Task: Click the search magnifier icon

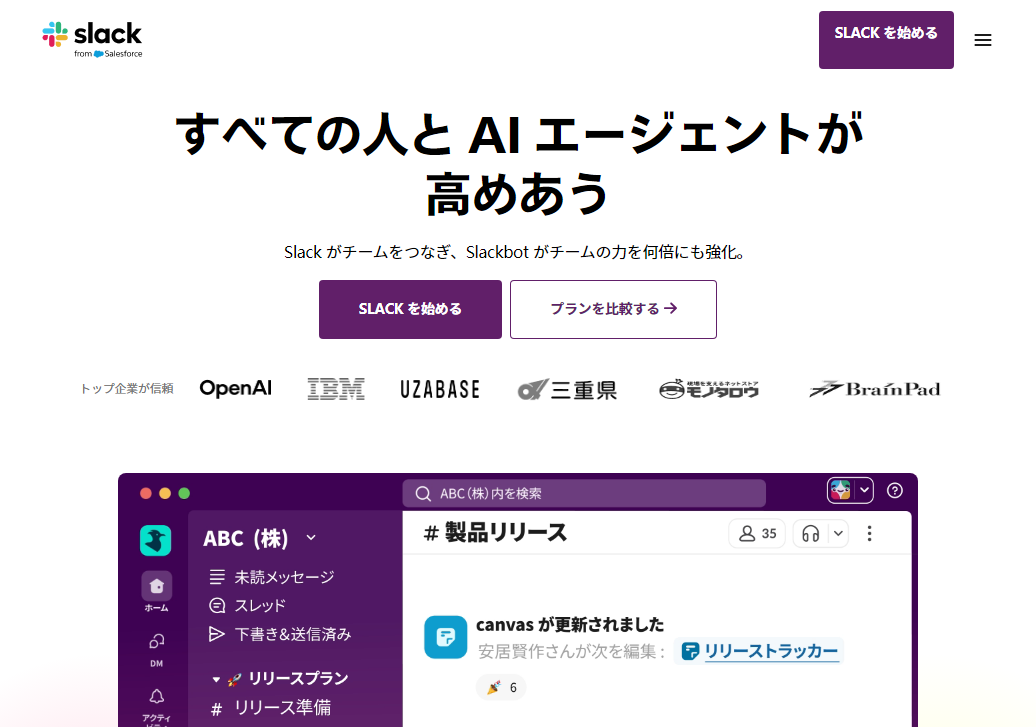Action: [423, 494]
